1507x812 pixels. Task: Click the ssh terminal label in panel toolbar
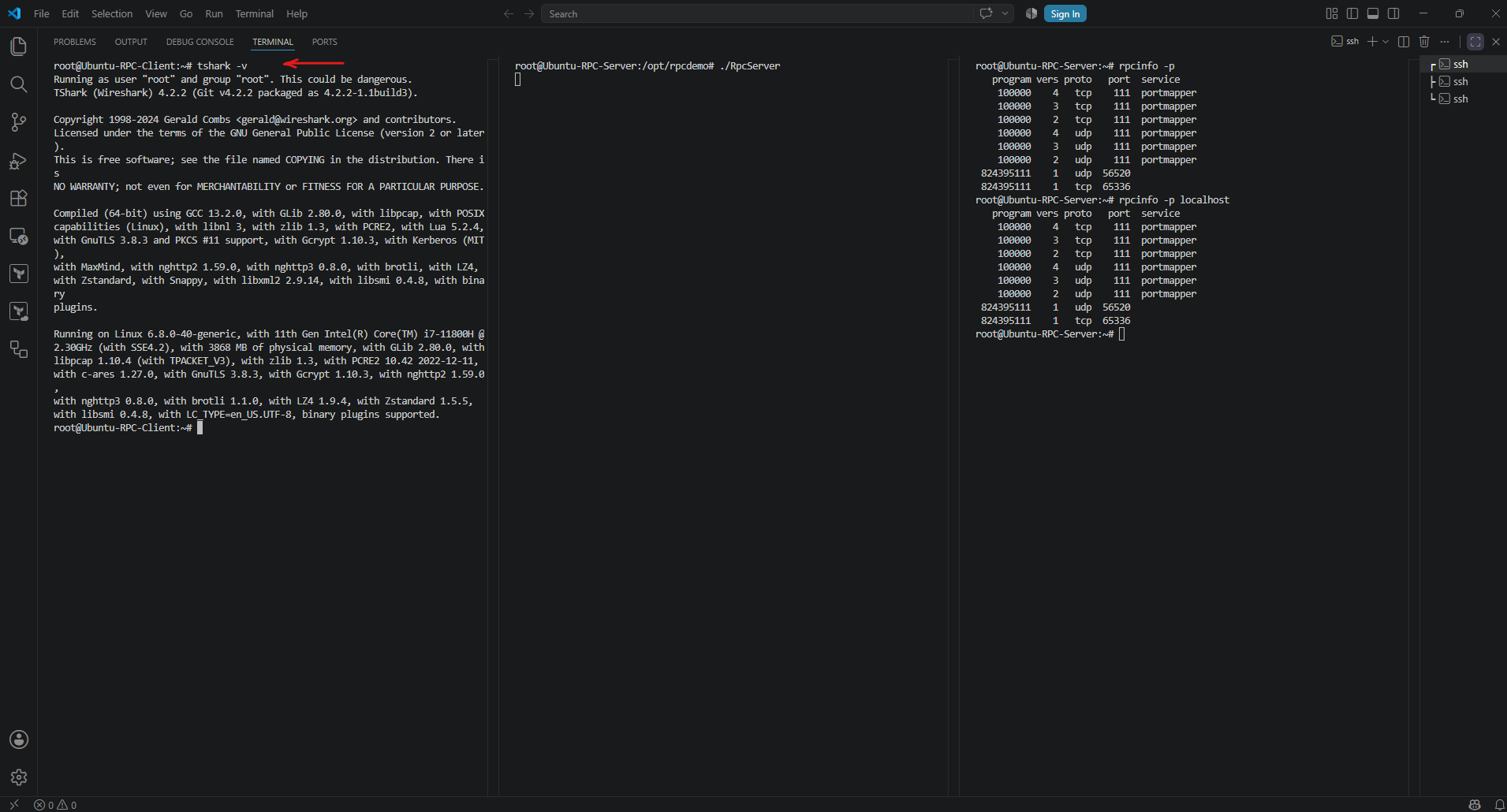(x=1345, y=42)
